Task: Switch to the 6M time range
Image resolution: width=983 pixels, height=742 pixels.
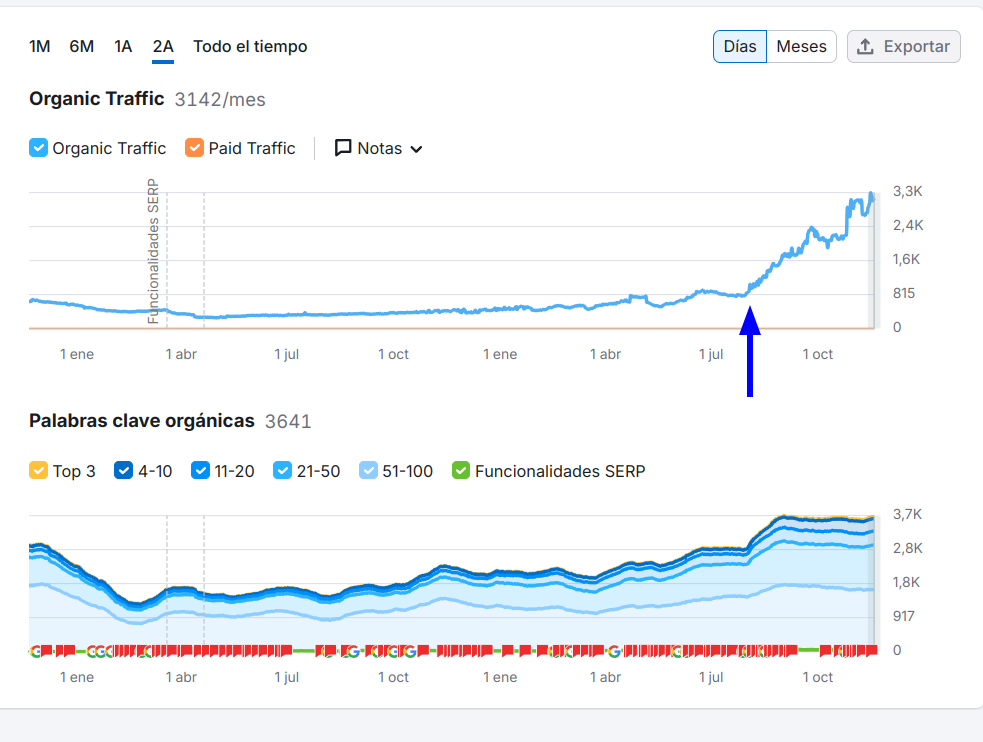Action: click(x=82, y=47)
